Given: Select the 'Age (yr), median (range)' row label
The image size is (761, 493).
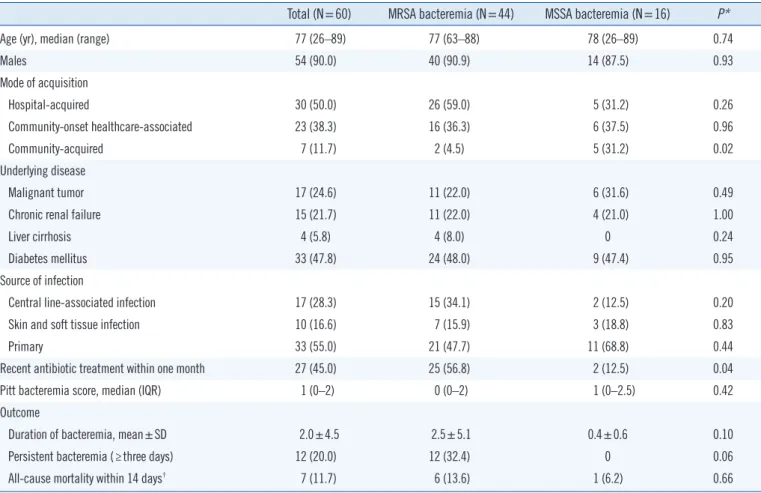Looking at the screenshot, I should click(55, 39).
